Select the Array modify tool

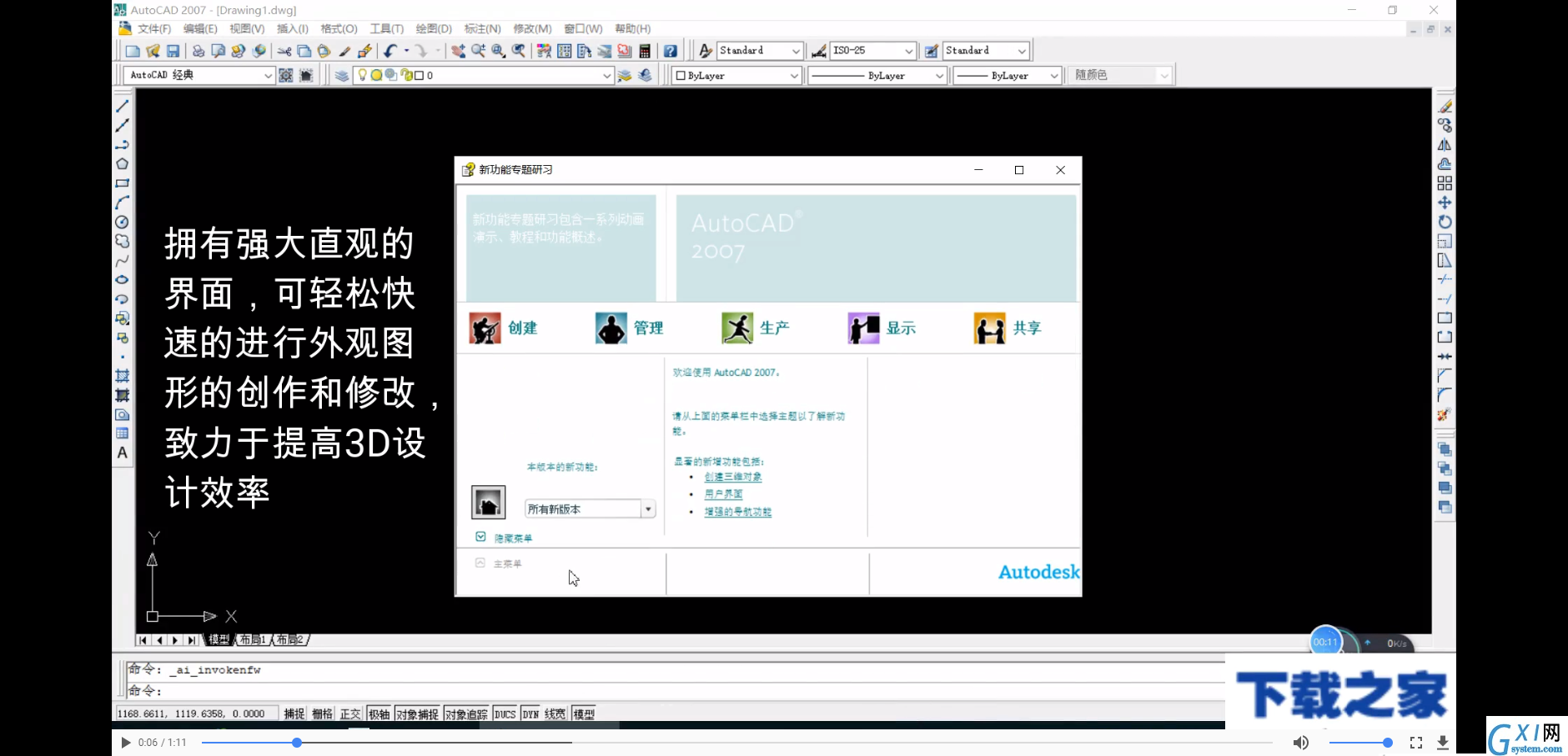(1445, 183)
